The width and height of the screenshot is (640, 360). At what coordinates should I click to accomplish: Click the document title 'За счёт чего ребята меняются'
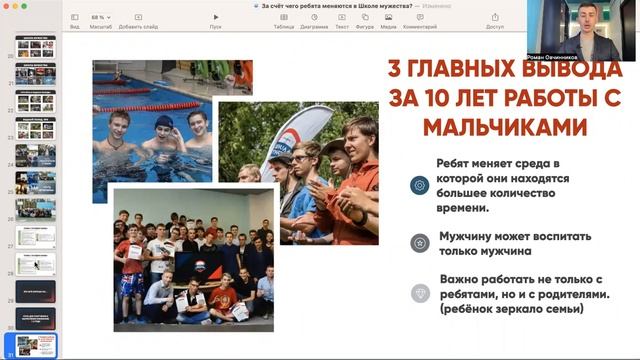337,6
